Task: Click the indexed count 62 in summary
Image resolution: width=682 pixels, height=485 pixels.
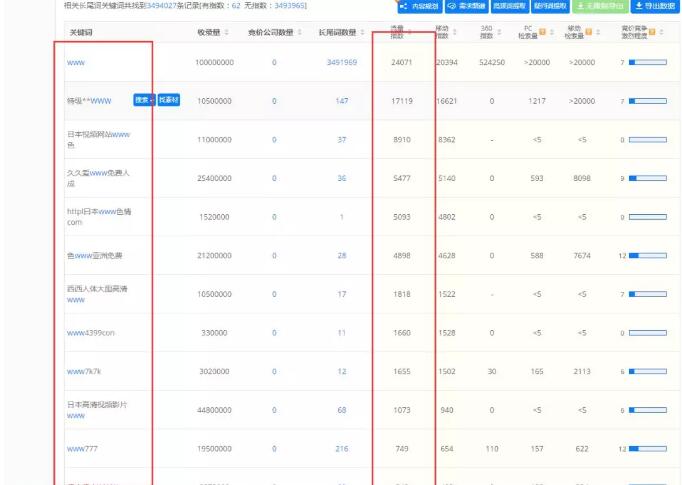Action: coord(236,6)
